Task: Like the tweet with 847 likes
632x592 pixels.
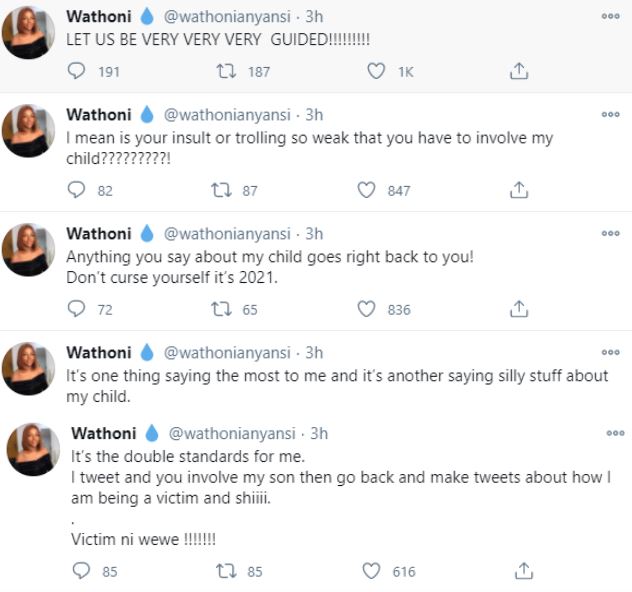Action: coord(367,190)
